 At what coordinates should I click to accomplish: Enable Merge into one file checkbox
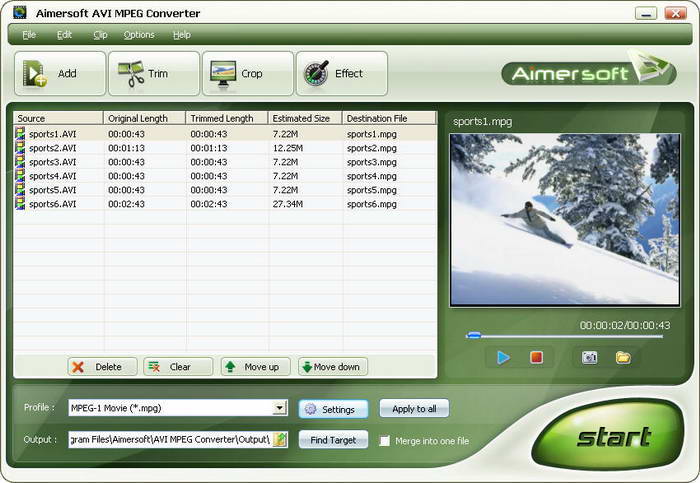[384, 441]
